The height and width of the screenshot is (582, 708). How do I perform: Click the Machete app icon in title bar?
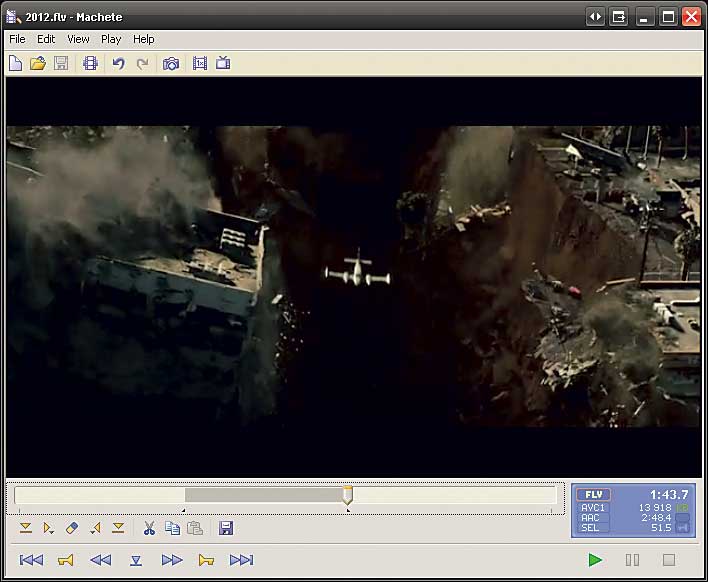(14, 17)
